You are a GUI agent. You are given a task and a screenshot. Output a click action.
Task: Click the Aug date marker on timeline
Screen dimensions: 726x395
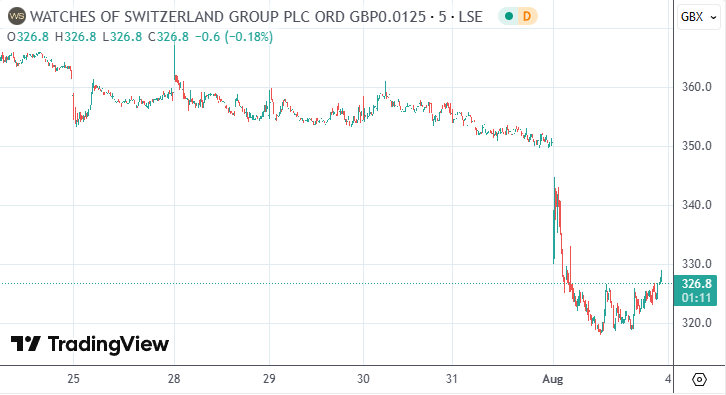click(x=553, y=379)
